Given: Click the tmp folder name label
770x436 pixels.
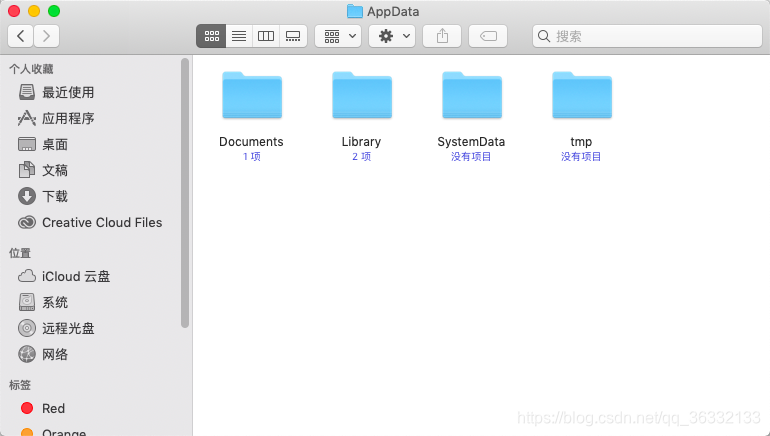Looking at the screenshot, I should 581,142.
